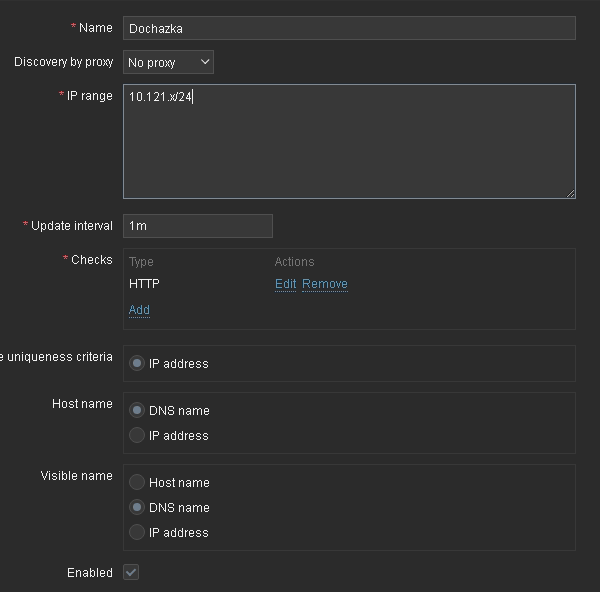Add a new discovery check
The image size is (600, 592).
click(x=139, y=310)
